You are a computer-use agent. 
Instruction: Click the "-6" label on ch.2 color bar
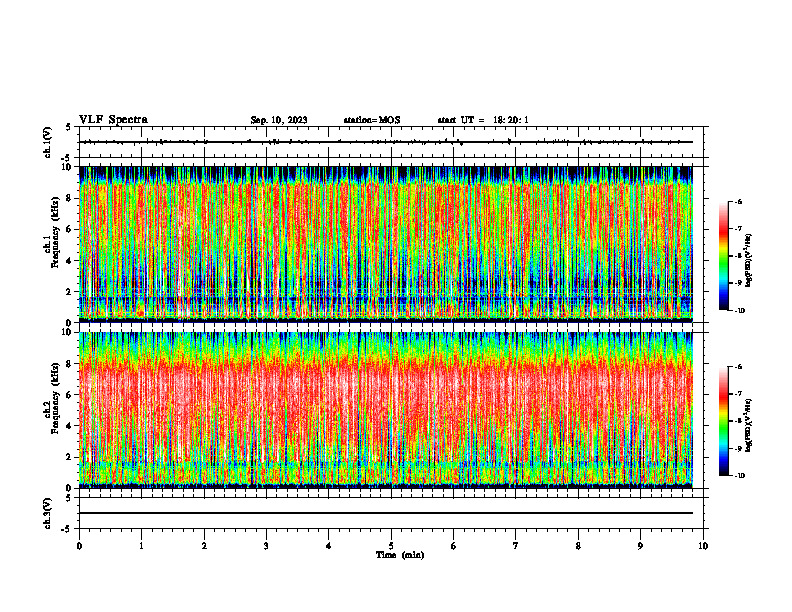point(738,367)
